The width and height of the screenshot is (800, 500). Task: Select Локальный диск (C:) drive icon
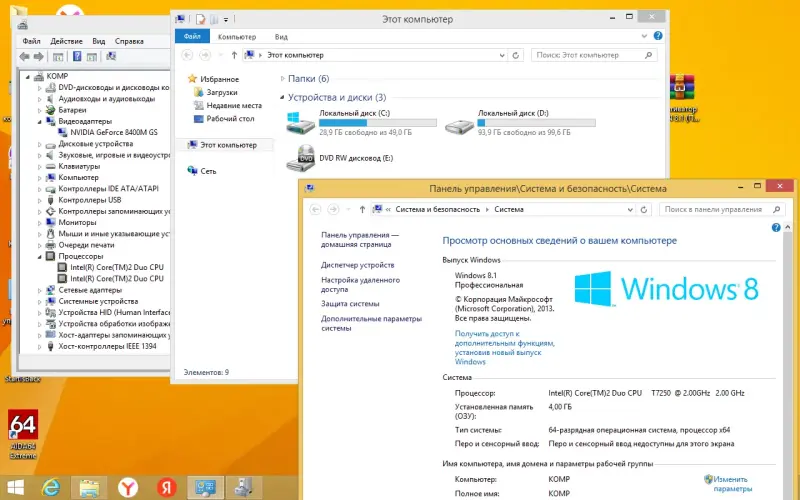pyautogui.click(x=301, y=123)
